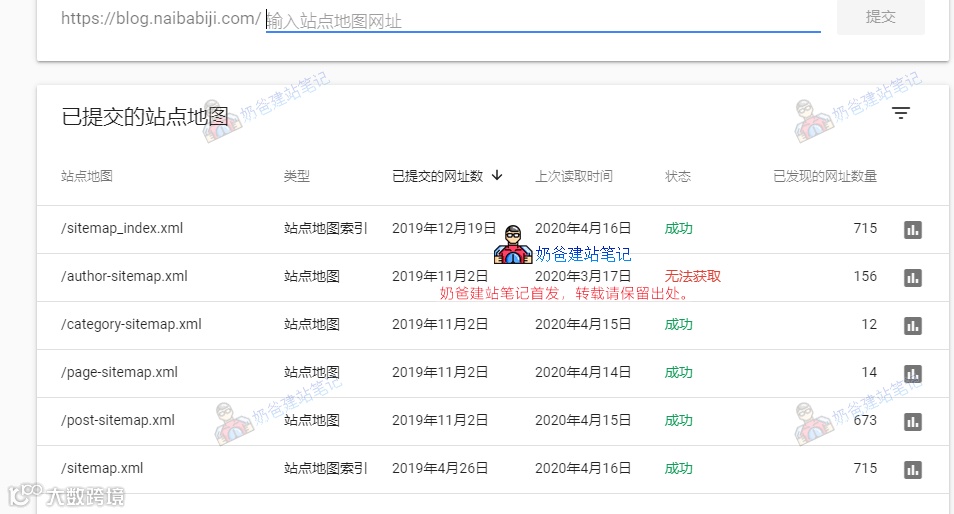Viewport: 954px width, 514px height.
Task: Sort by 已发现的网址数量 column header
Action: (825, 176)
